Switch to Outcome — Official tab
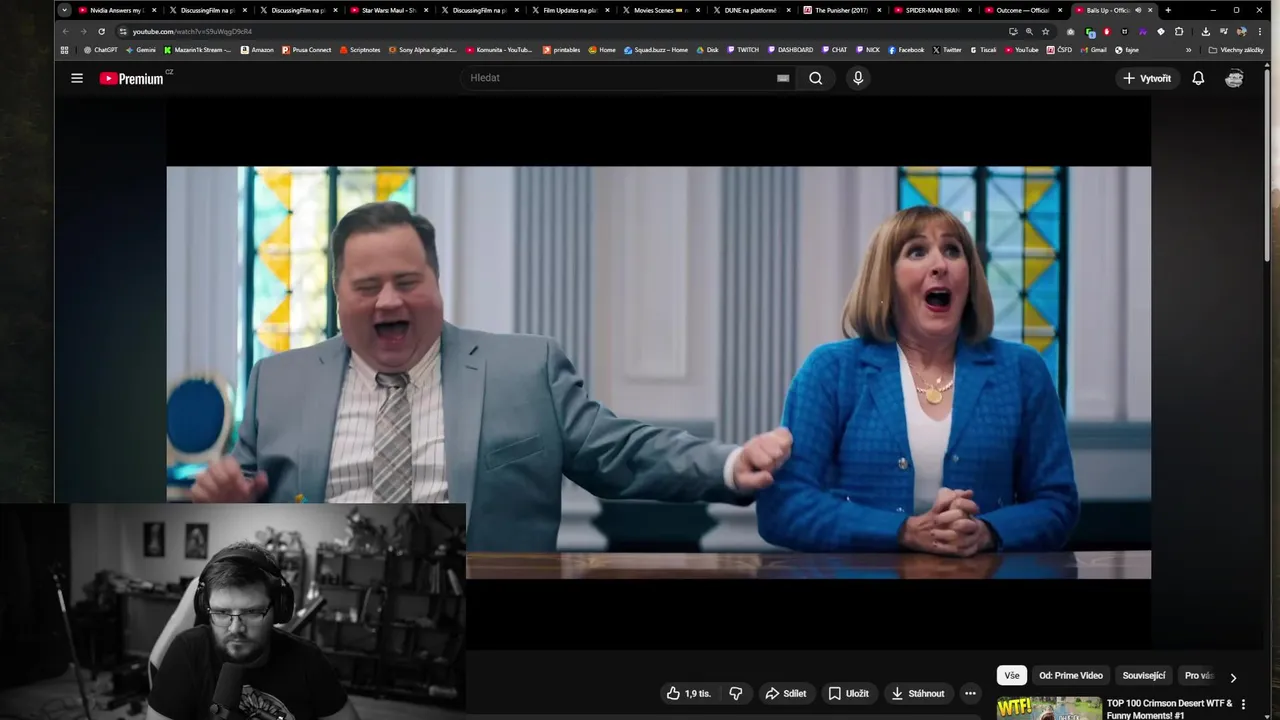Screen dimensions: 1280x720 click(x=1022, y=10)
